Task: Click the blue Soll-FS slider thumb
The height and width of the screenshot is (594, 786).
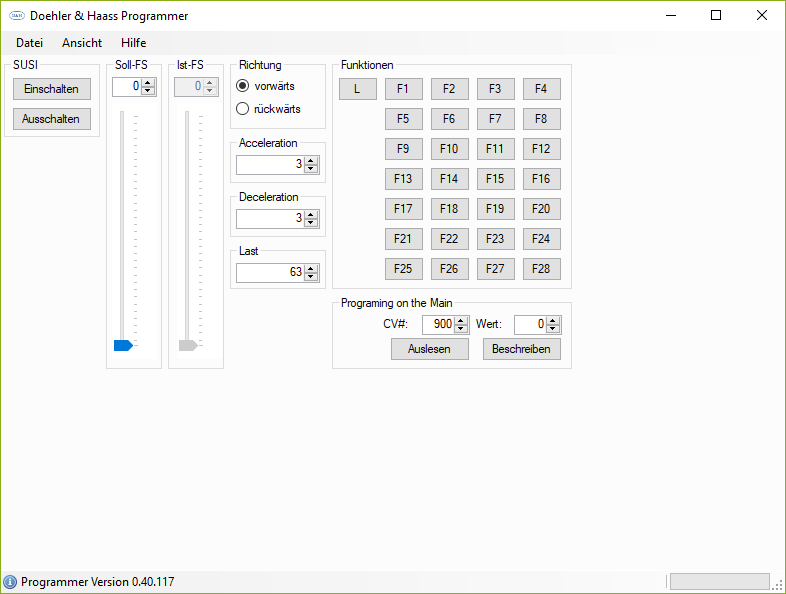Action: tap(123, 345)
